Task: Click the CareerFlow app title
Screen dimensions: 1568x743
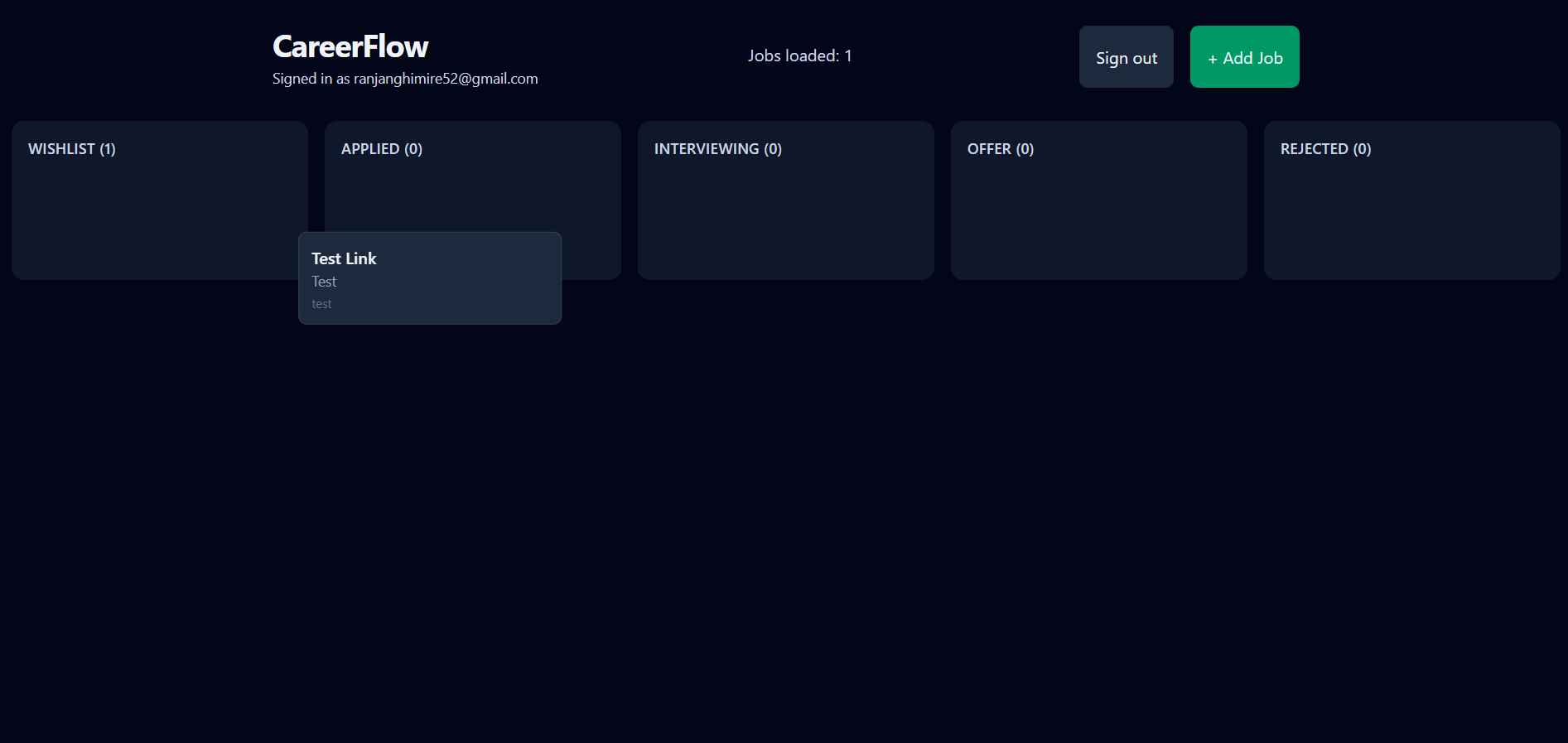Action: tap(350, 47)
